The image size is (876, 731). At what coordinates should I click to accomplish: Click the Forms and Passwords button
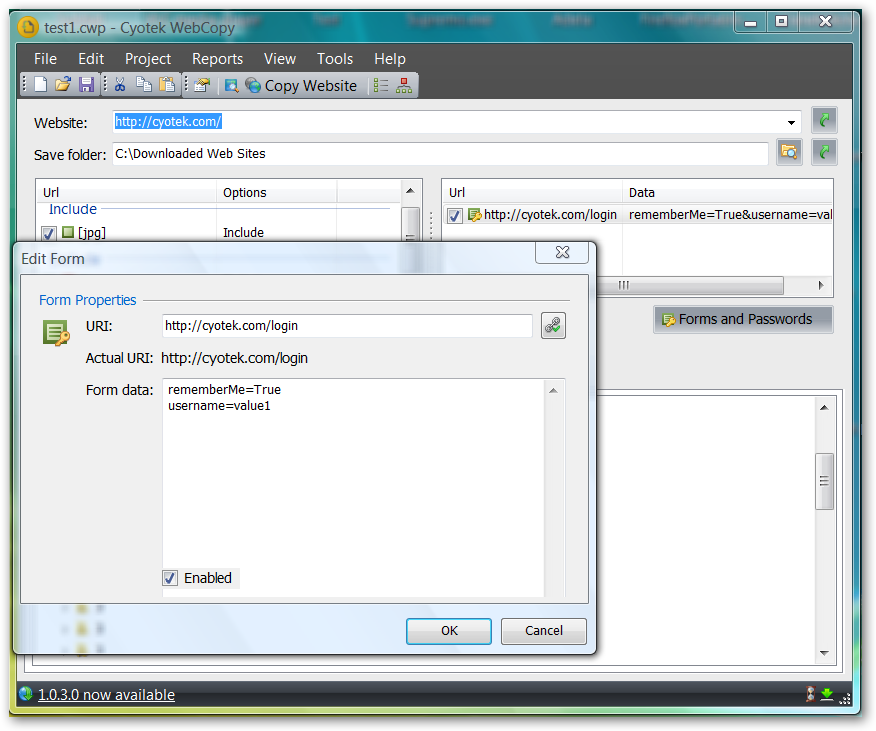coord(744,319)
